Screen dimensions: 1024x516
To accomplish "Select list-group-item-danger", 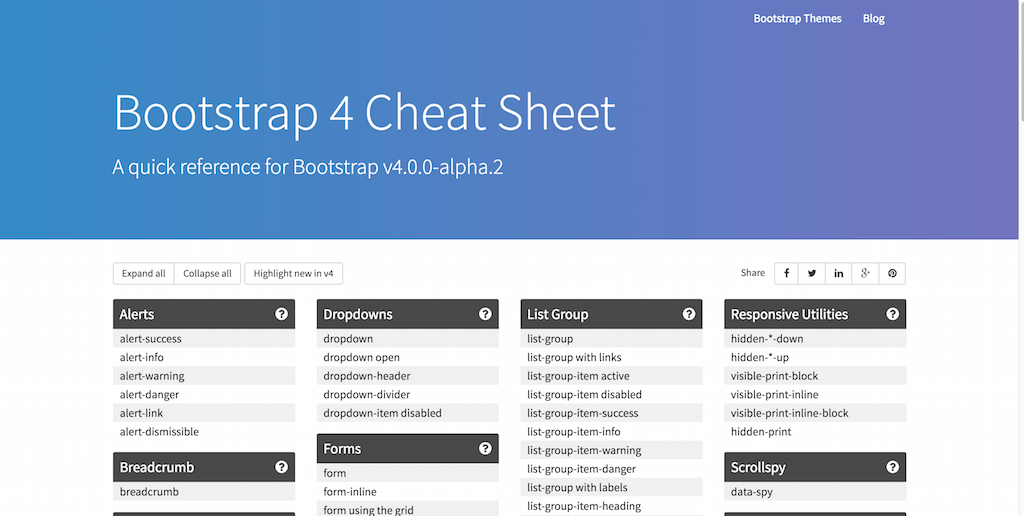I will coord(611,469).
